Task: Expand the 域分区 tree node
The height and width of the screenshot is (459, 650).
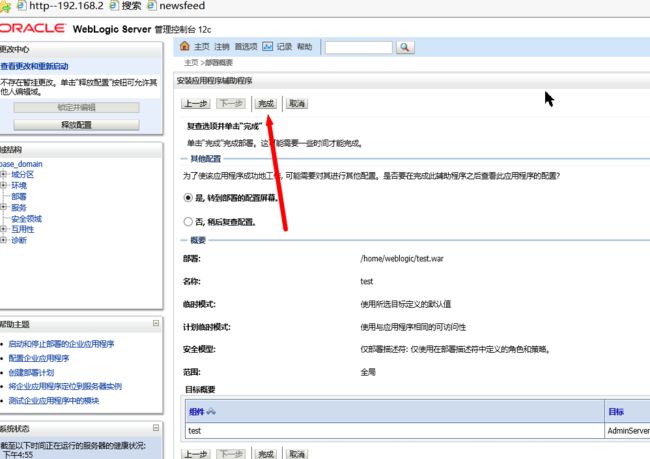Action: [3, 175]
